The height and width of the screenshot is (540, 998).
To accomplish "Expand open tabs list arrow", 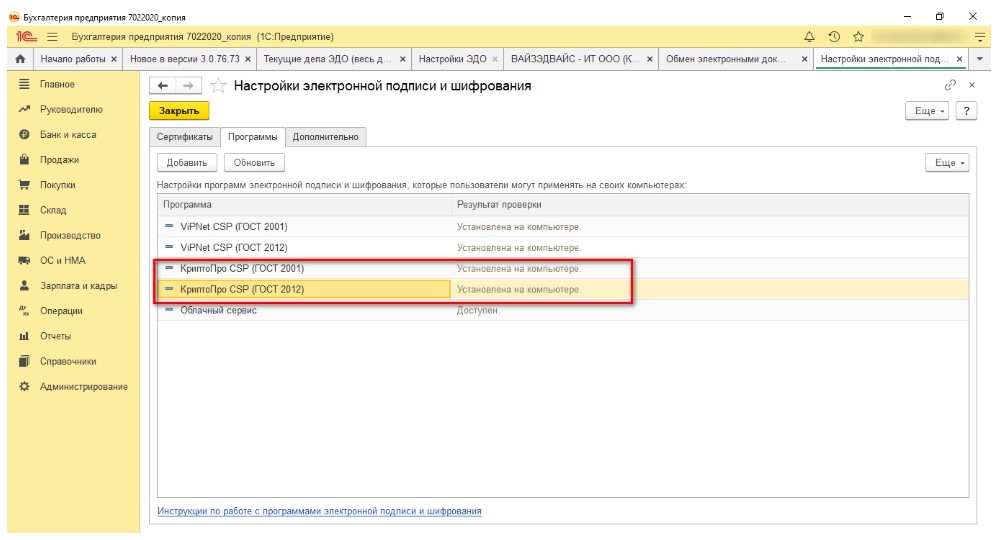I will 980,59.
